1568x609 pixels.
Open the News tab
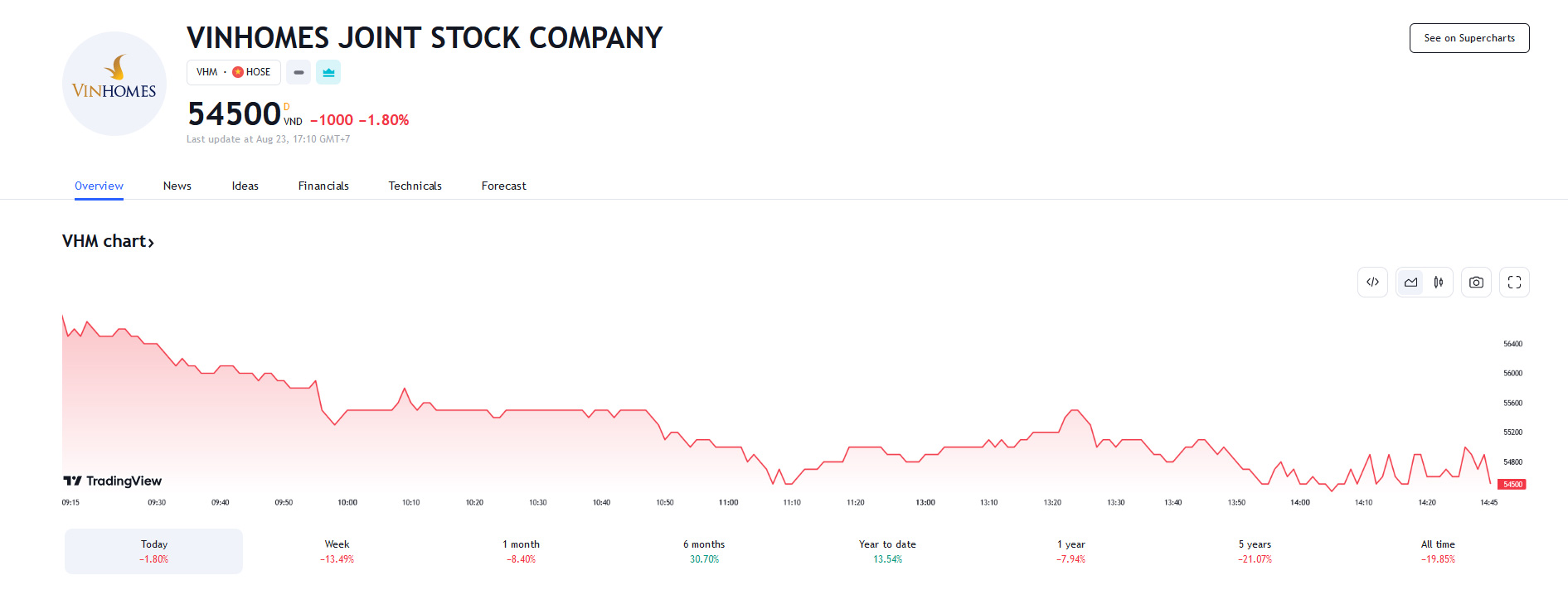(x=177, y=186)
